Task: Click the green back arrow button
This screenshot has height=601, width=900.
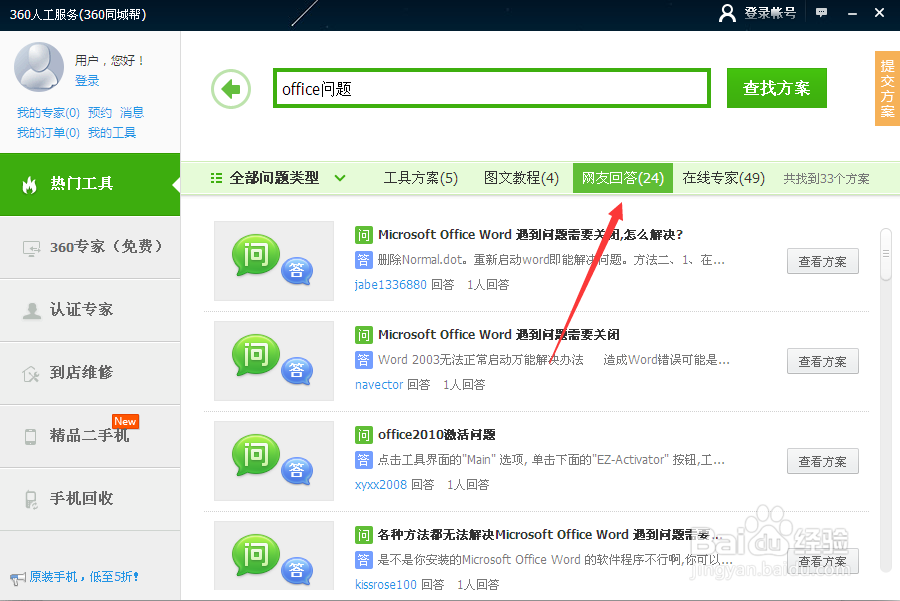Action: (x=231, y=89)
